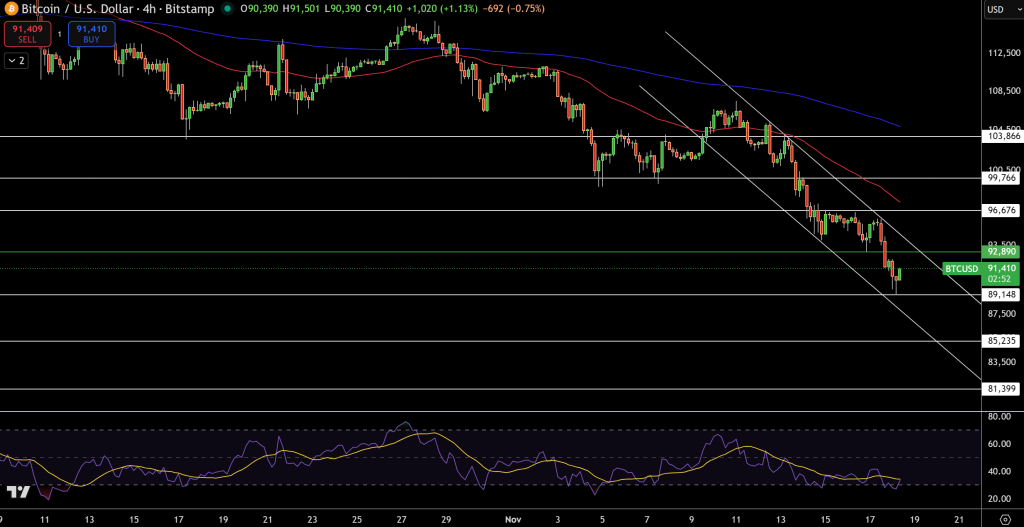Click the RSI scale value 60.00
Image resolution: width=1024 pixels, height=527 pixels.
1000,444
